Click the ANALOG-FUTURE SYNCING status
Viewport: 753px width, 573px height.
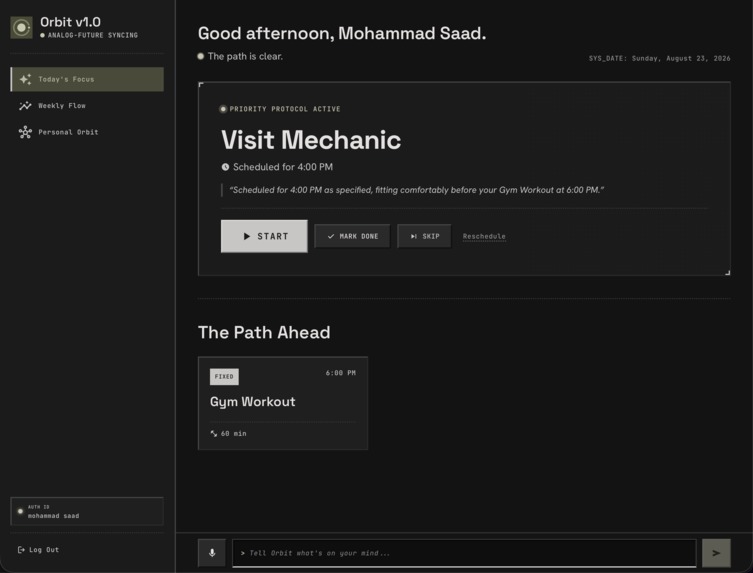(x=92, y=35)
